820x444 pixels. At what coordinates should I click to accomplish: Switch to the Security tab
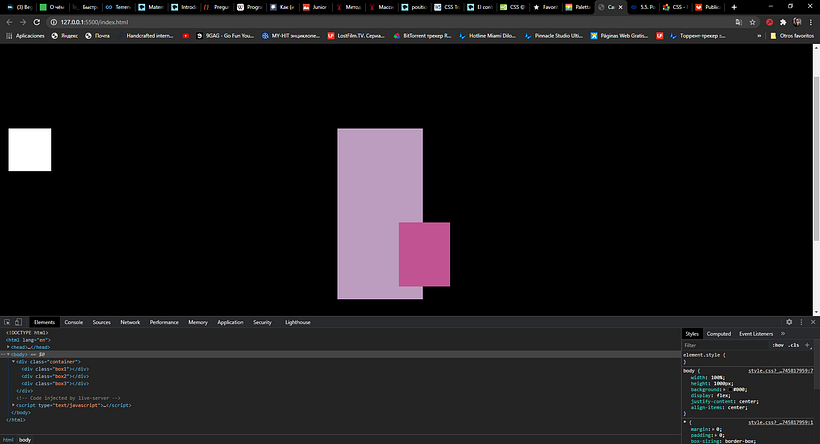tap(262, 322)
